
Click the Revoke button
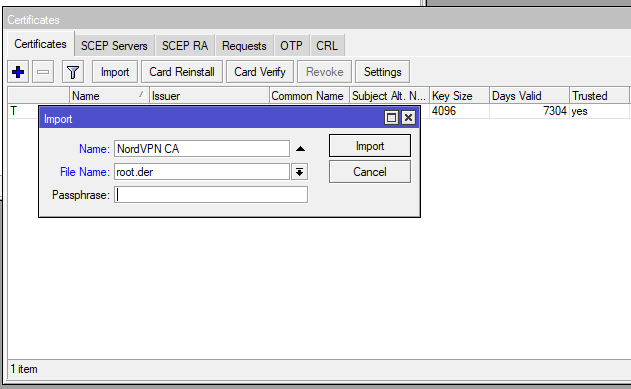tap(324, 72)
